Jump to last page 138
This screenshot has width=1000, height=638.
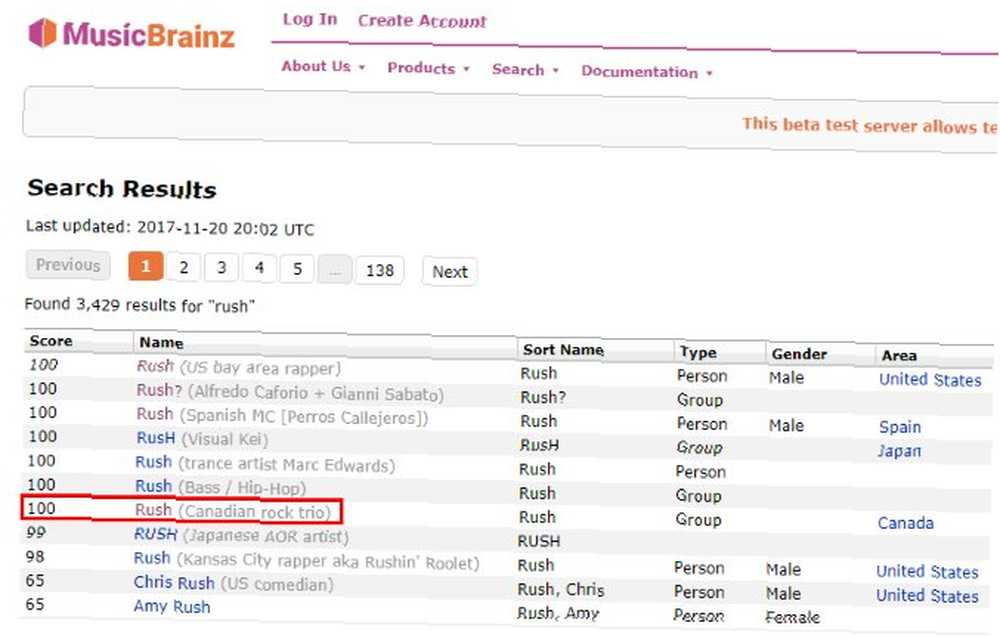click(379, 271)
